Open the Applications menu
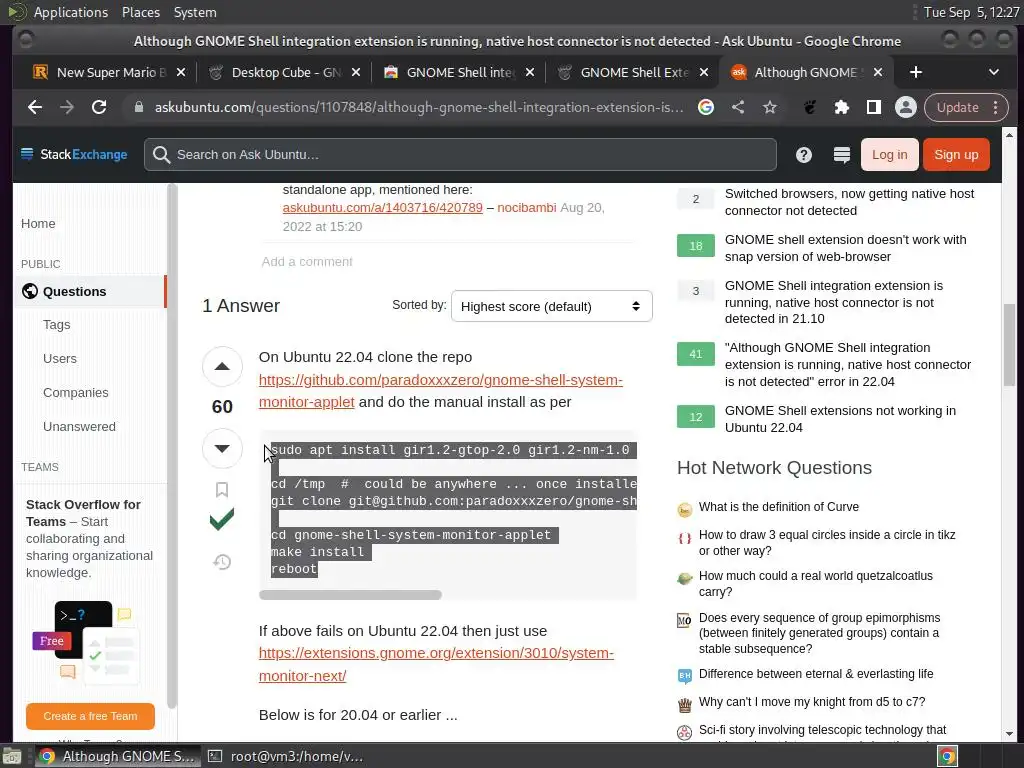 (71, 12)
